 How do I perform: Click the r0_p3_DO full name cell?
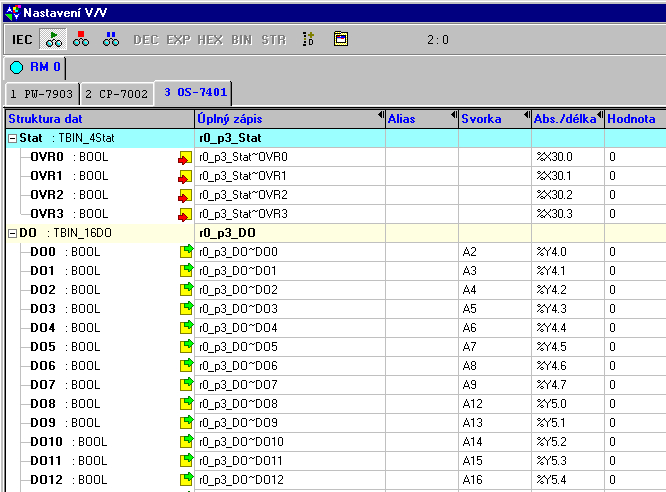click(290, 233)
